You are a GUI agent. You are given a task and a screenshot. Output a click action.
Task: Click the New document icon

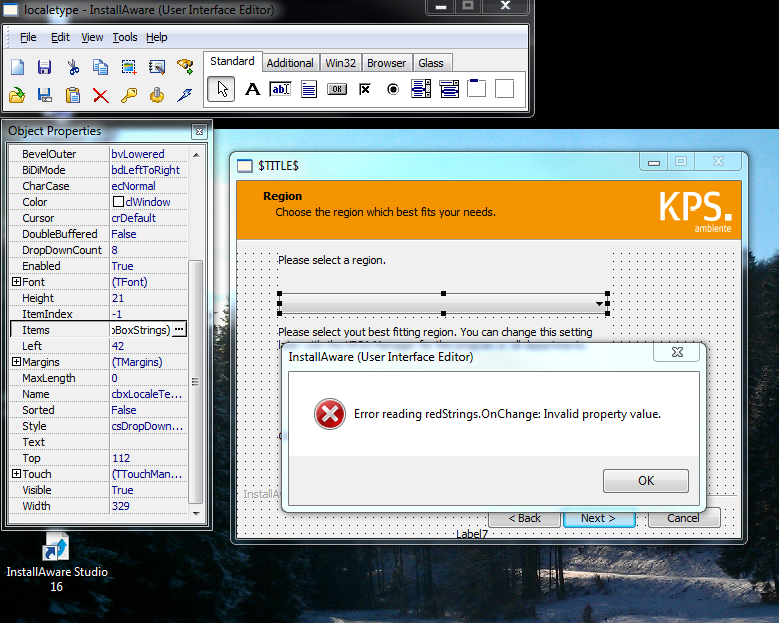(x=17, y=67)
